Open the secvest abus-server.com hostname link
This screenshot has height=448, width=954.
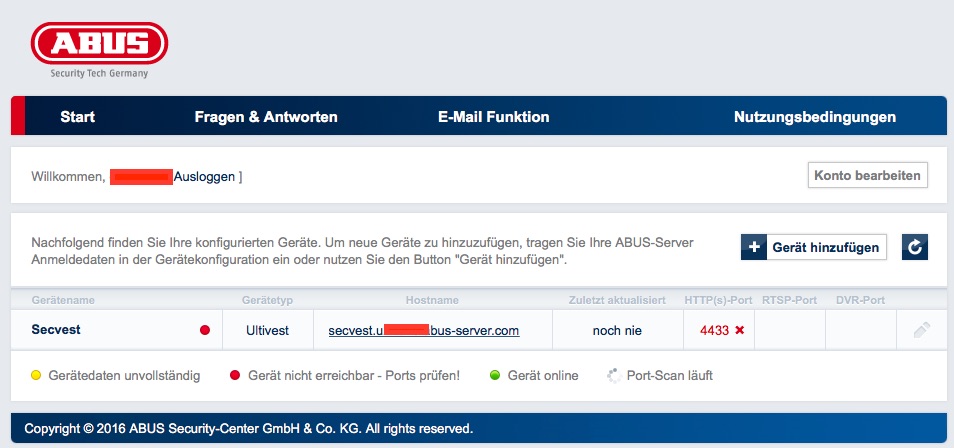[x=423, y=330]
